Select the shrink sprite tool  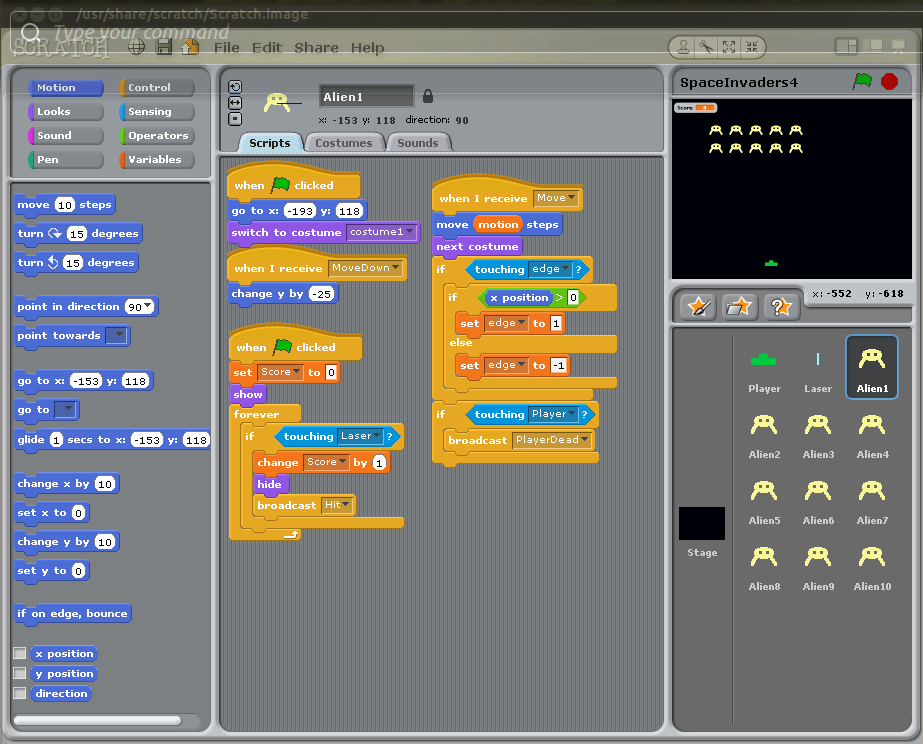[752, 47]
